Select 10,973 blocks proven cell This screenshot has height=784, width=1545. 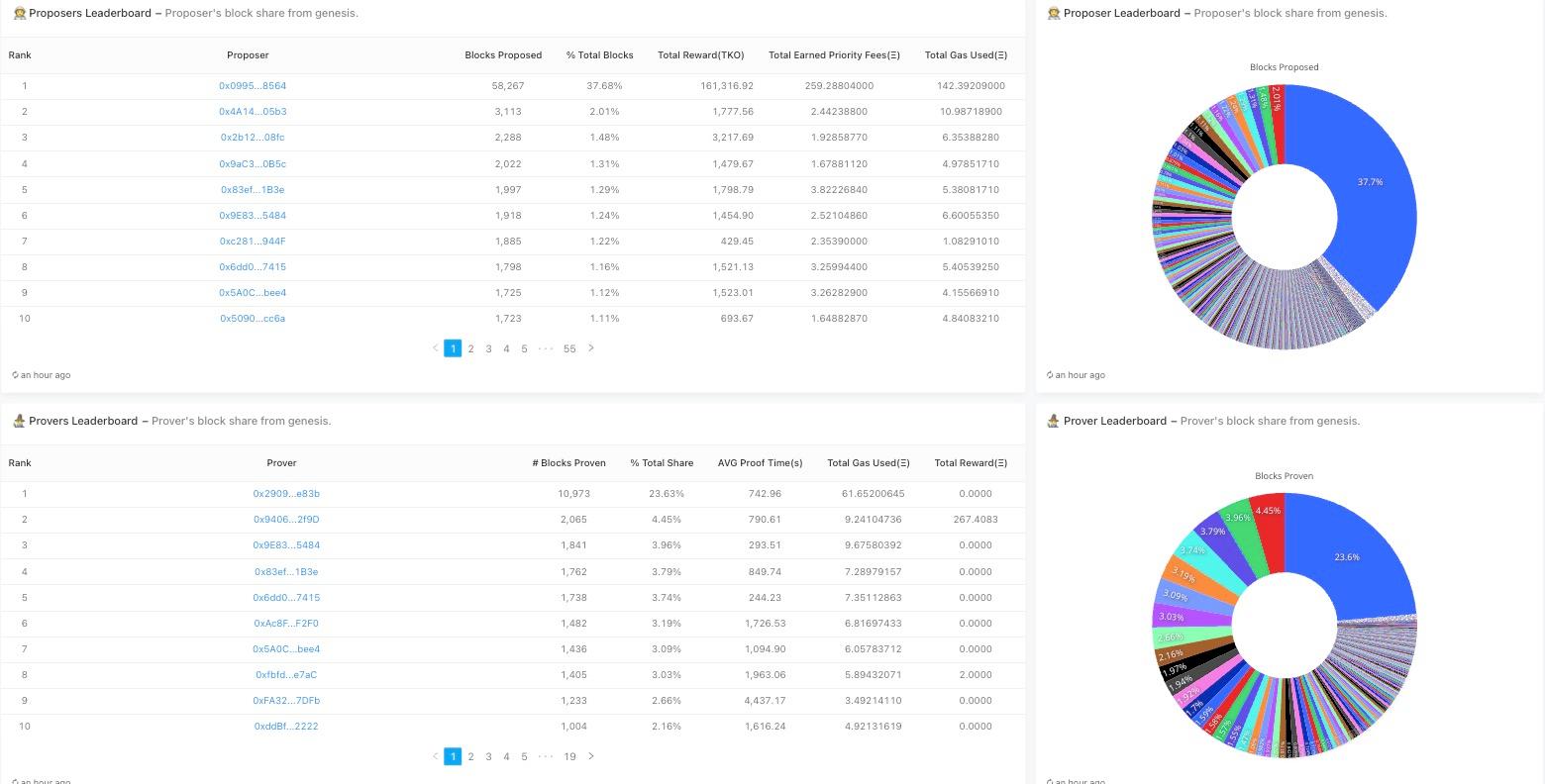(573, 494)
